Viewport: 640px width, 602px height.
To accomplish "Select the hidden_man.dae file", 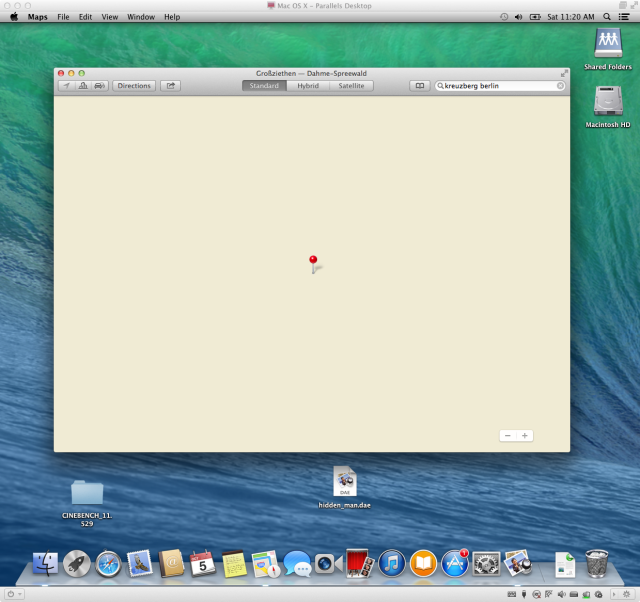I will pyautogui.click(x=345, y=487).
